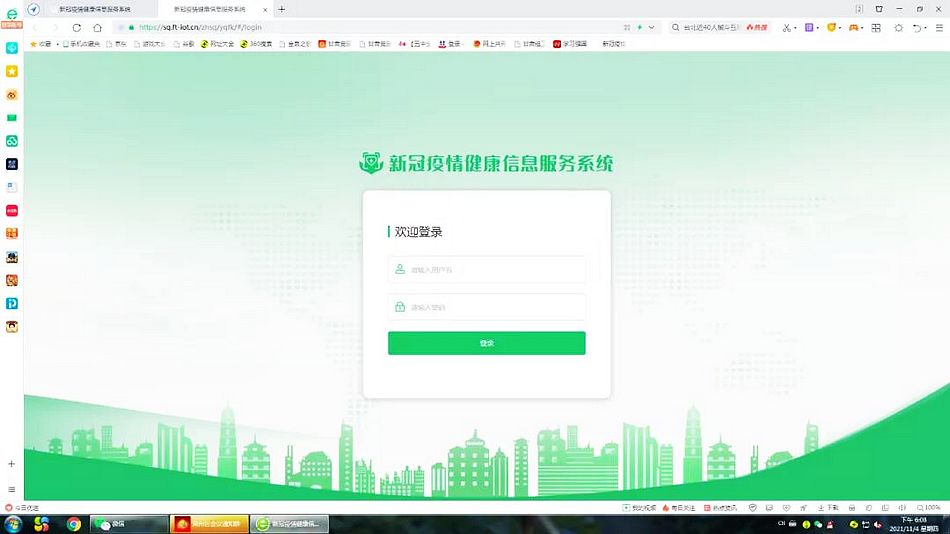Expand the address bar dropdown chevron
The image size is (950, 534).
click(652, 27)
